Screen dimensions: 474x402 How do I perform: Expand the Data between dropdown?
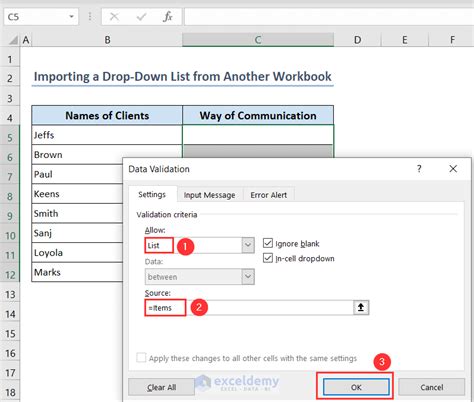coord(248,276)
